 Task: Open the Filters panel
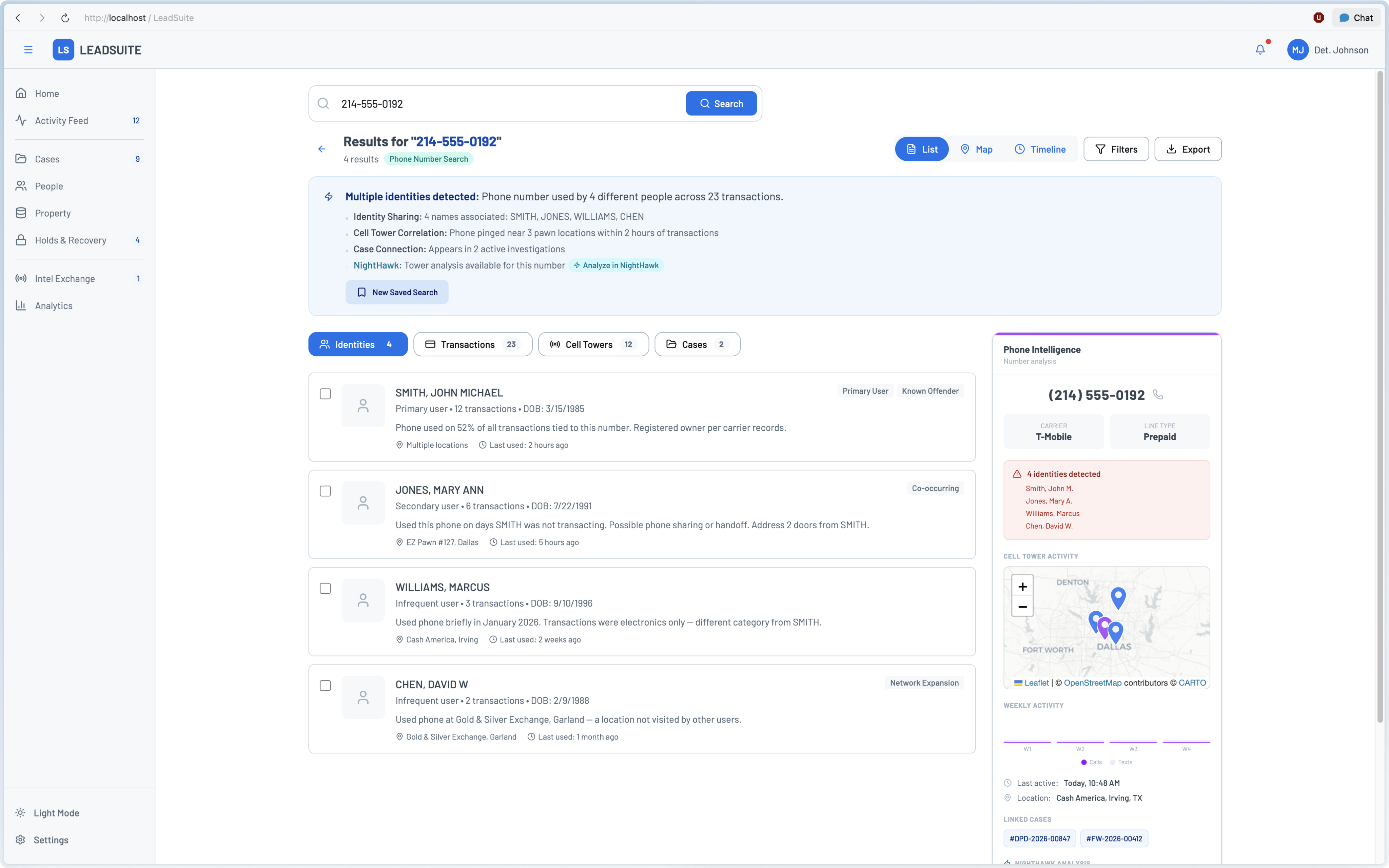coord(1116,149)
